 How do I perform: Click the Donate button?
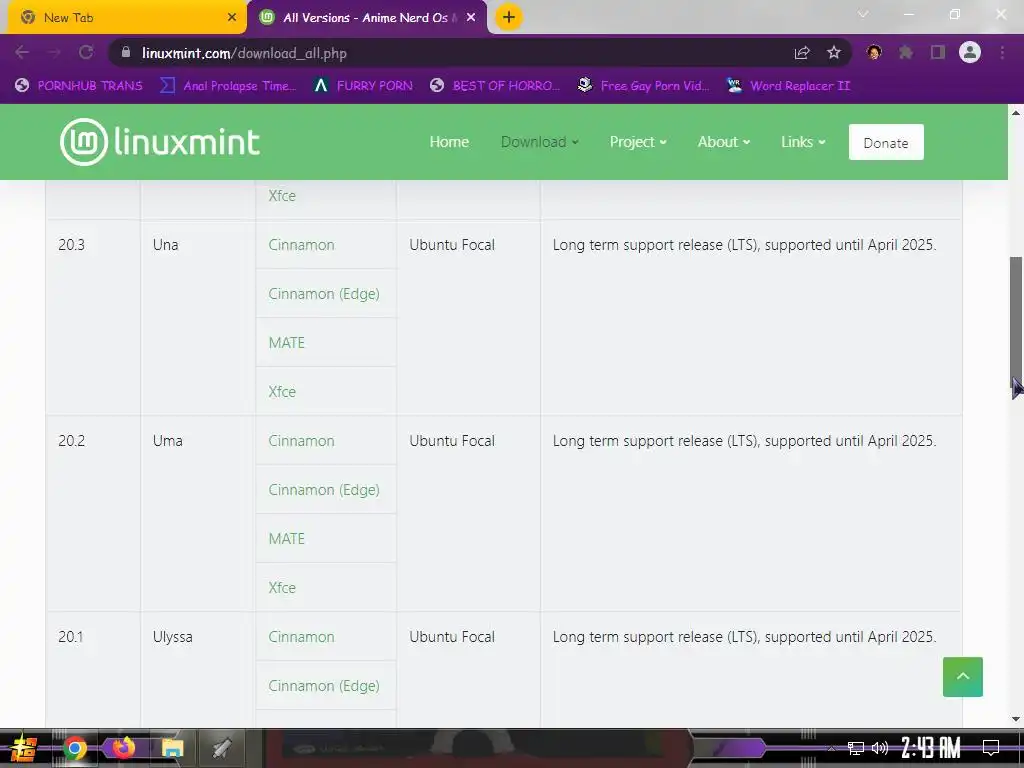[886, 142]
